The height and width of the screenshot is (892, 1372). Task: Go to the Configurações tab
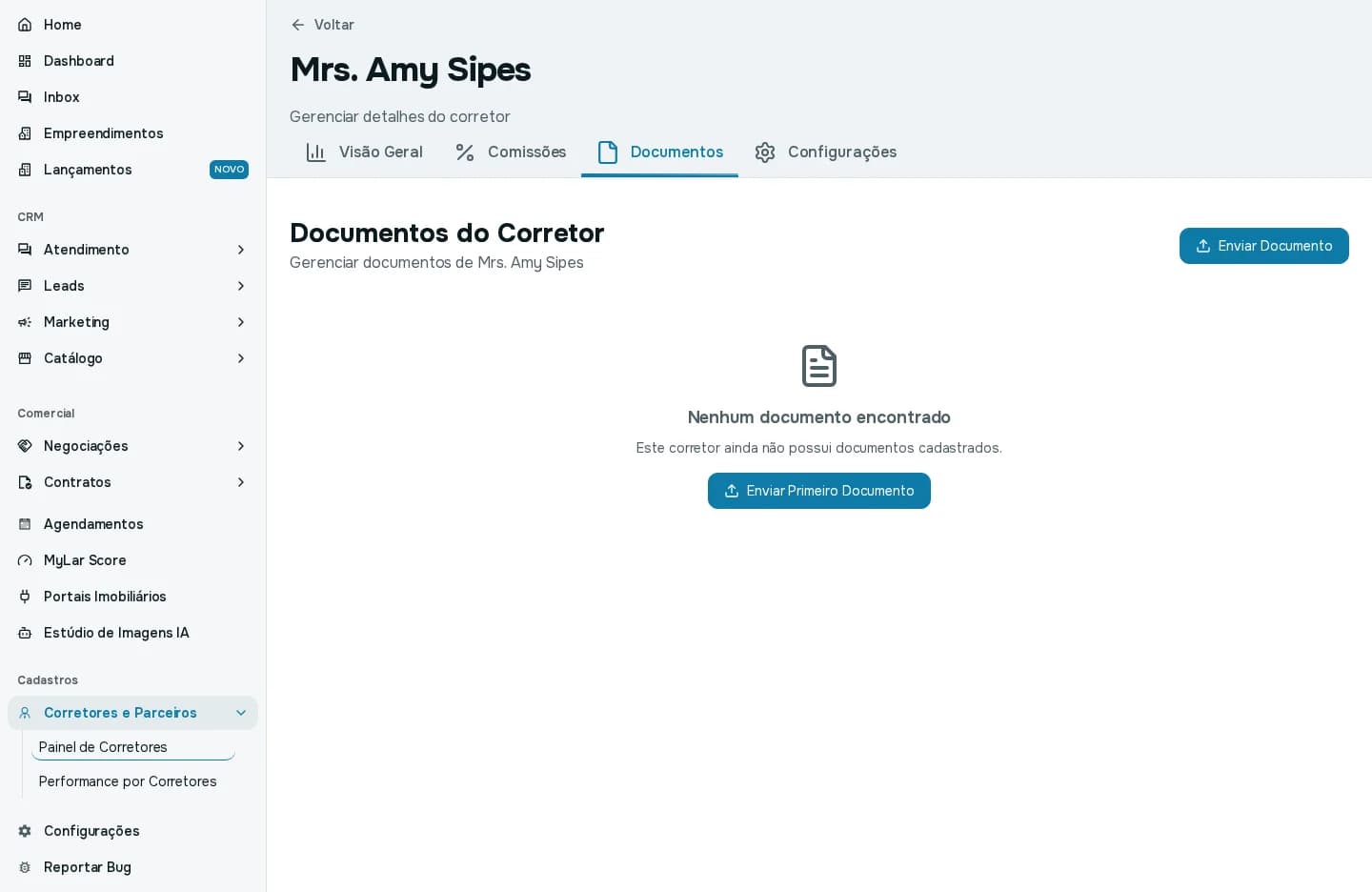tap(825, 152)
